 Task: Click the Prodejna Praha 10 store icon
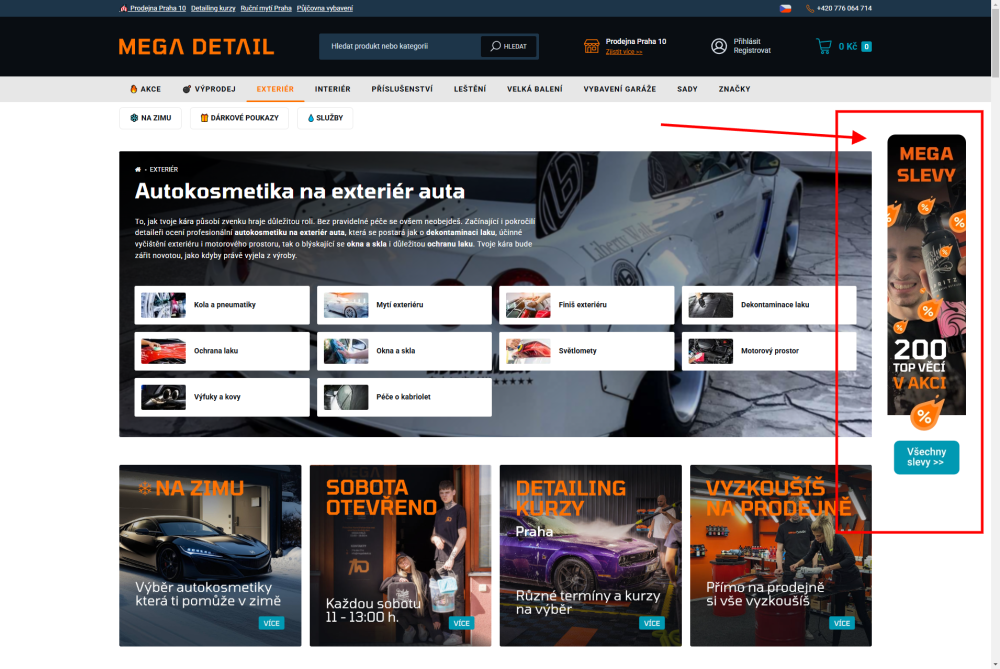pyautogui.click(x=591, y=46)
